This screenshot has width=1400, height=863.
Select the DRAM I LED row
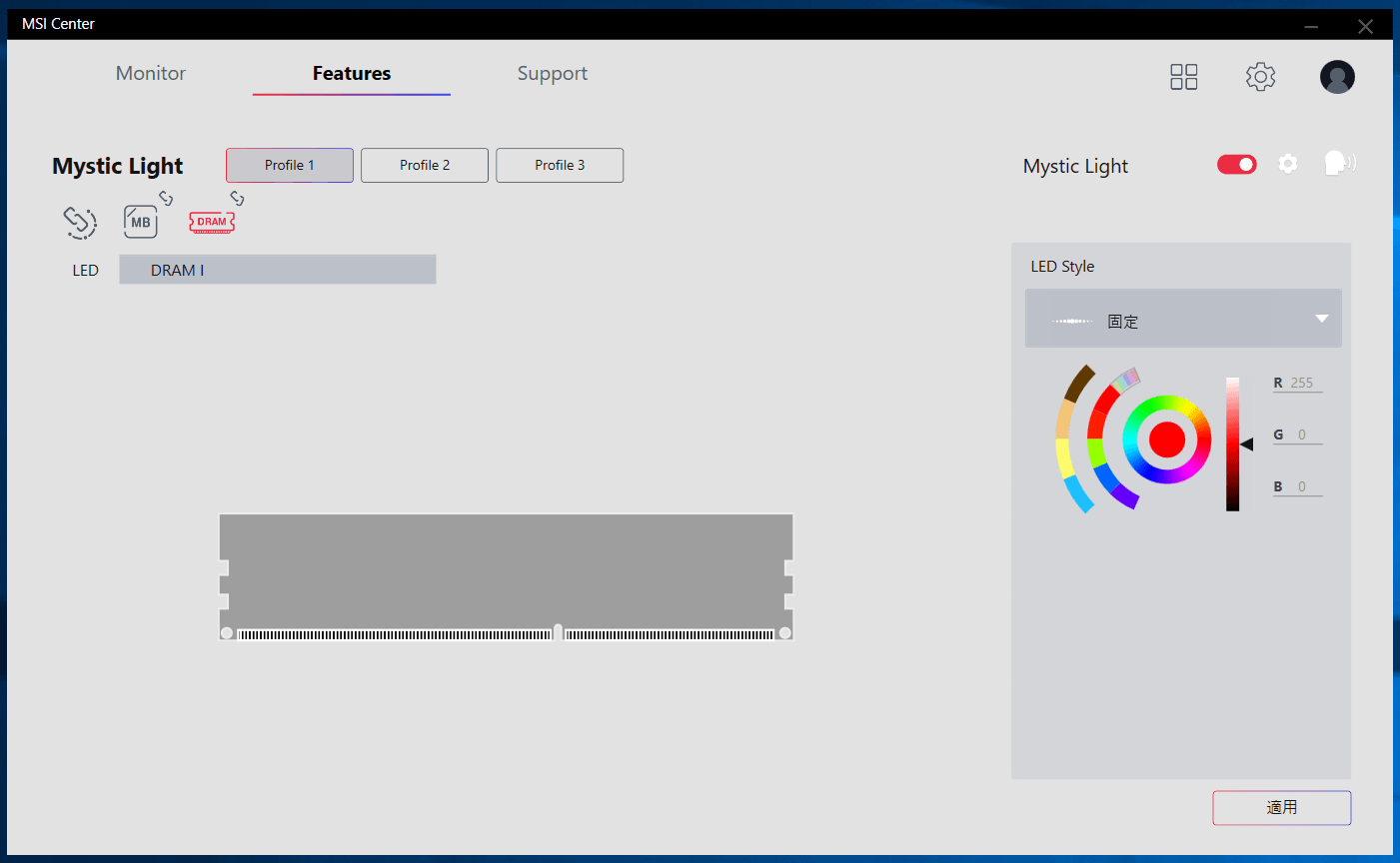point(278,270)
